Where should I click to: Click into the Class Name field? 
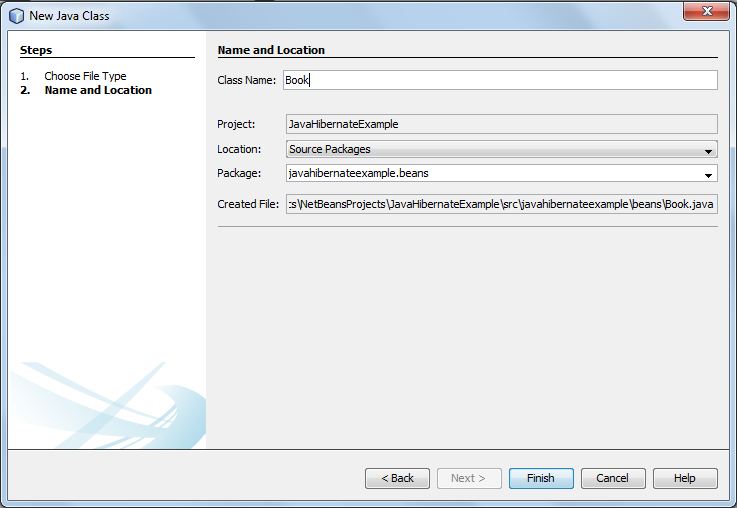coord(500,80)
